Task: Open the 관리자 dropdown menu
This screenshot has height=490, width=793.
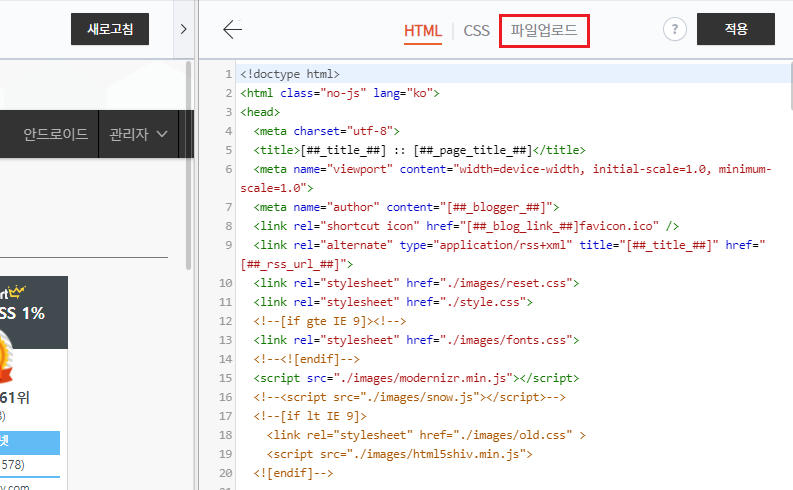Action: [x=138, y=134]
